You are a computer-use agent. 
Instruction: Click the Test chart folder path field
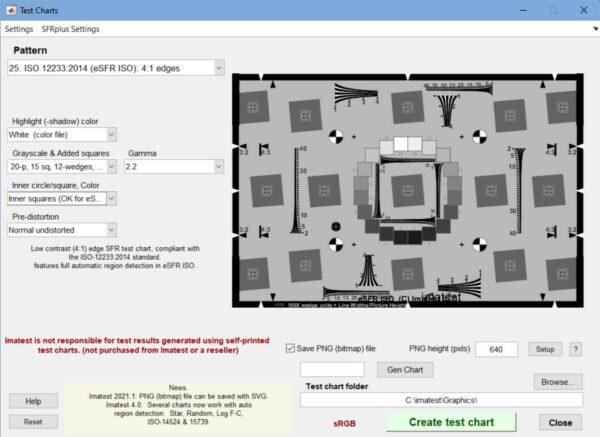point(440,400)
